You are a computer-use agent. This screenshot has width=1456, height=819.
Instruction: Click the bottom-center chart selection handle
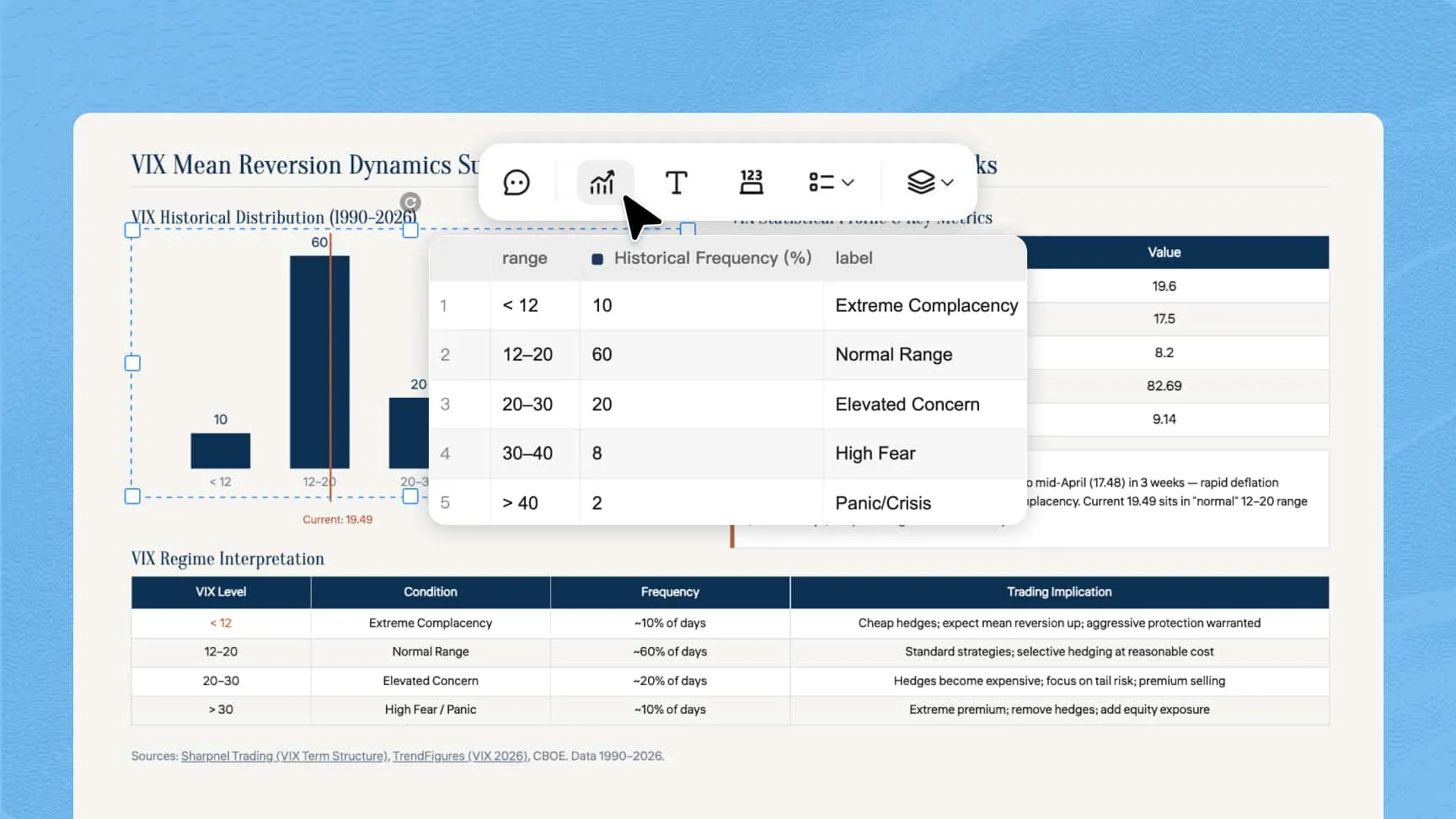click(x=410, y=496)
